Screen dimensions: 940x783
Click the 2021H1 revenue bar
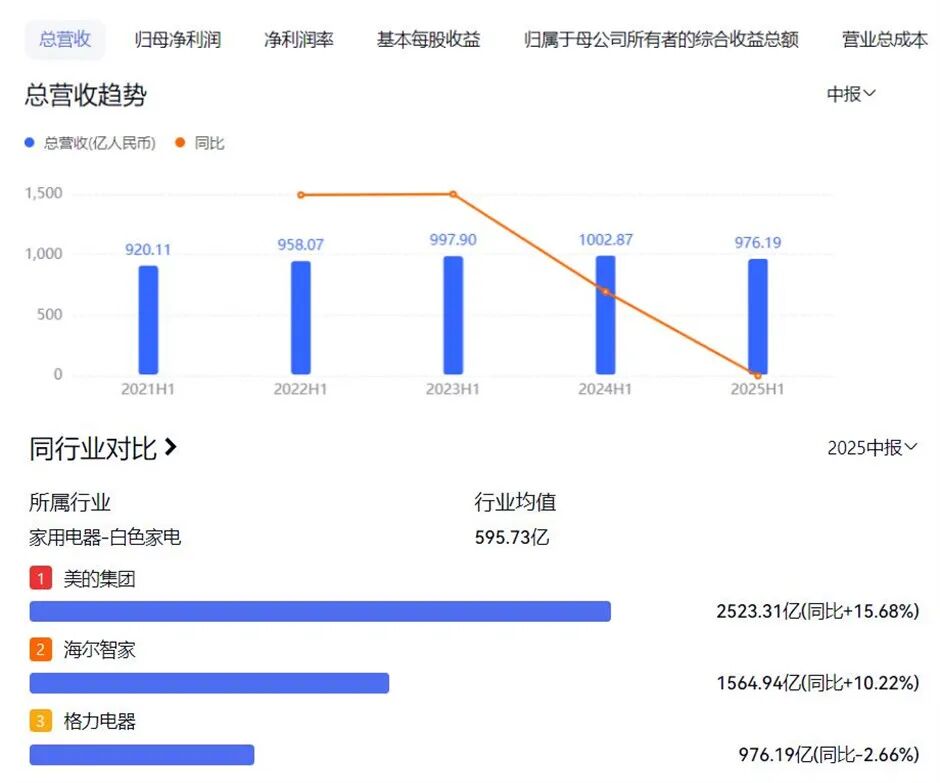click(x=148, y=320)
